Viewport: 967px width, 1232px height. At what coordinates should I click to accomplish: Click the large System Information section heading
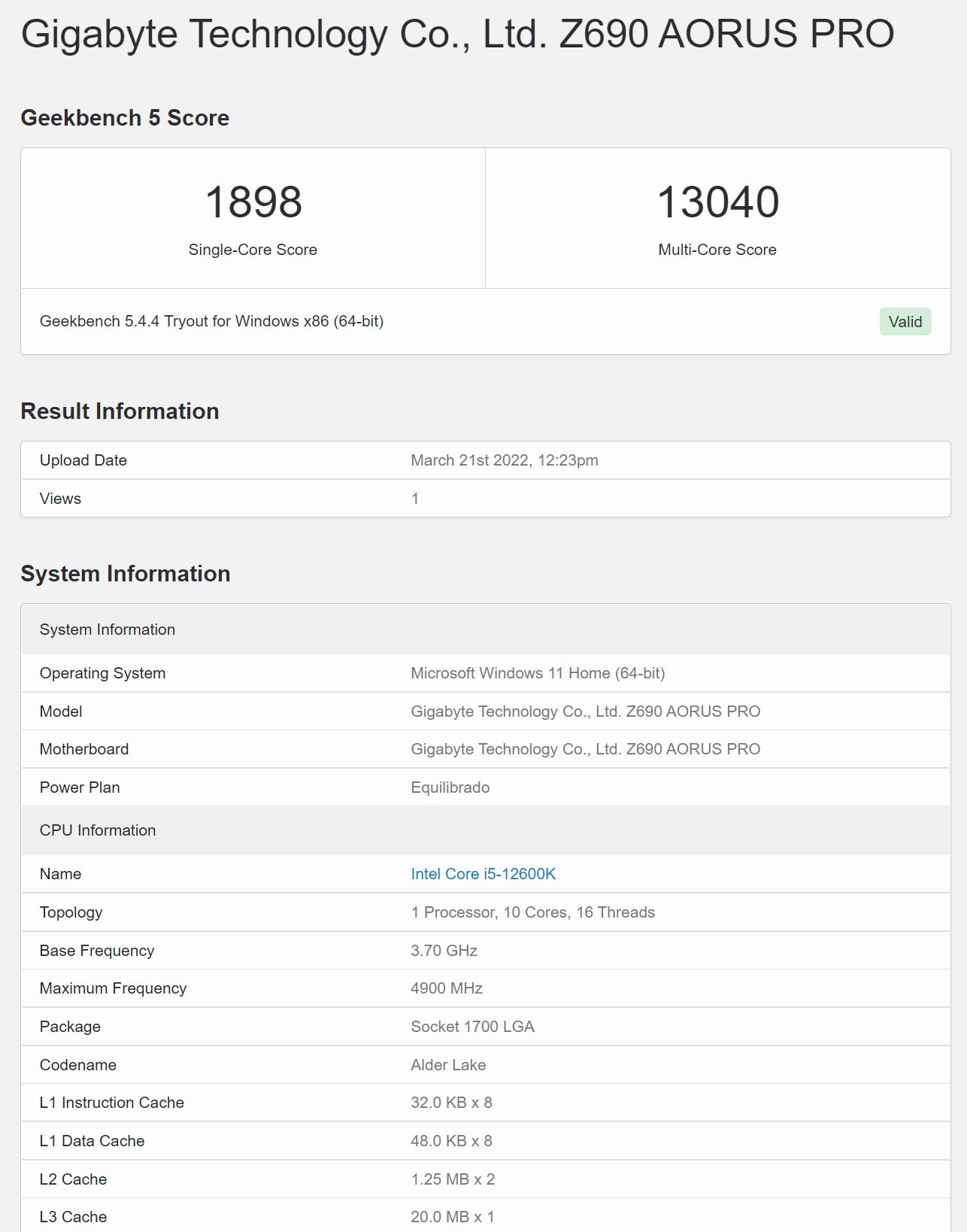pos(126,574)
